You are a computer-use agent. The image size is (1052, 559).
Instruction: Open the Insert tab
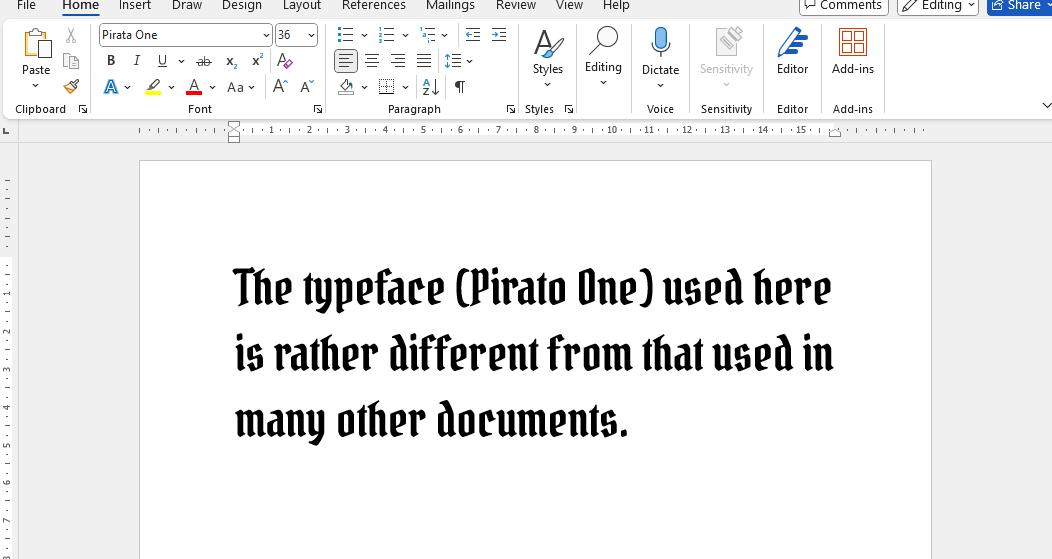(x=135, y=5)
